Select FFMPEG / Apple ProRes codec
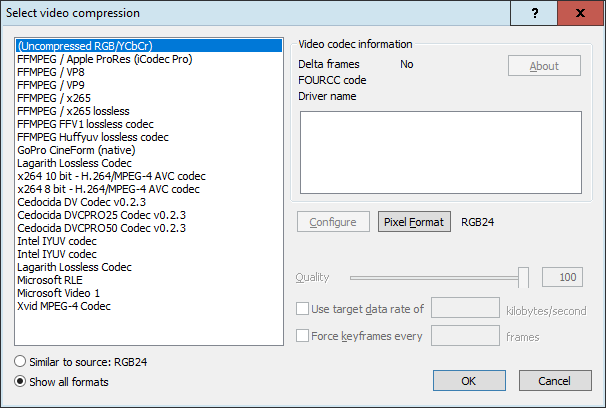Screen dimensions: 606x408 [118, 59]
